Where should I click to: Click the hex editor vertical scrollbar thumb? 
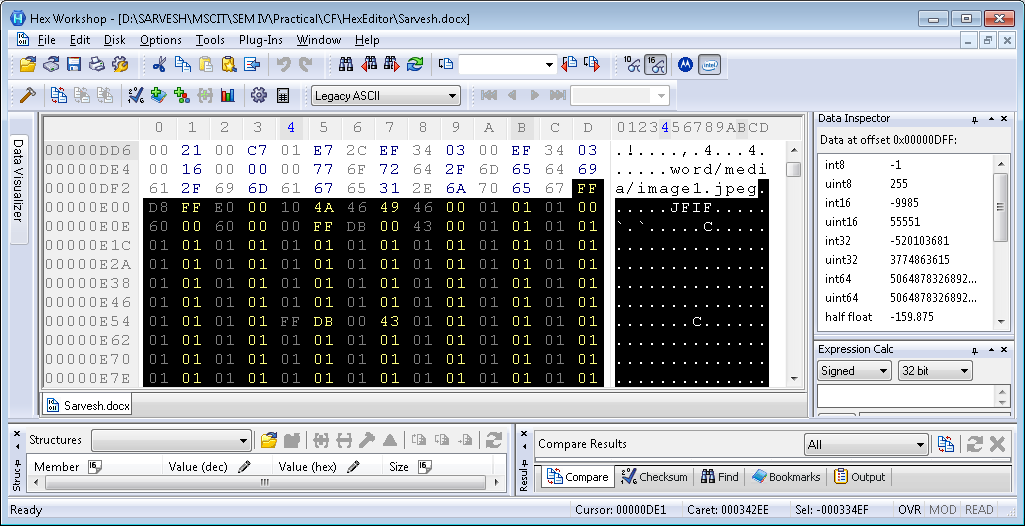[794, 170]
